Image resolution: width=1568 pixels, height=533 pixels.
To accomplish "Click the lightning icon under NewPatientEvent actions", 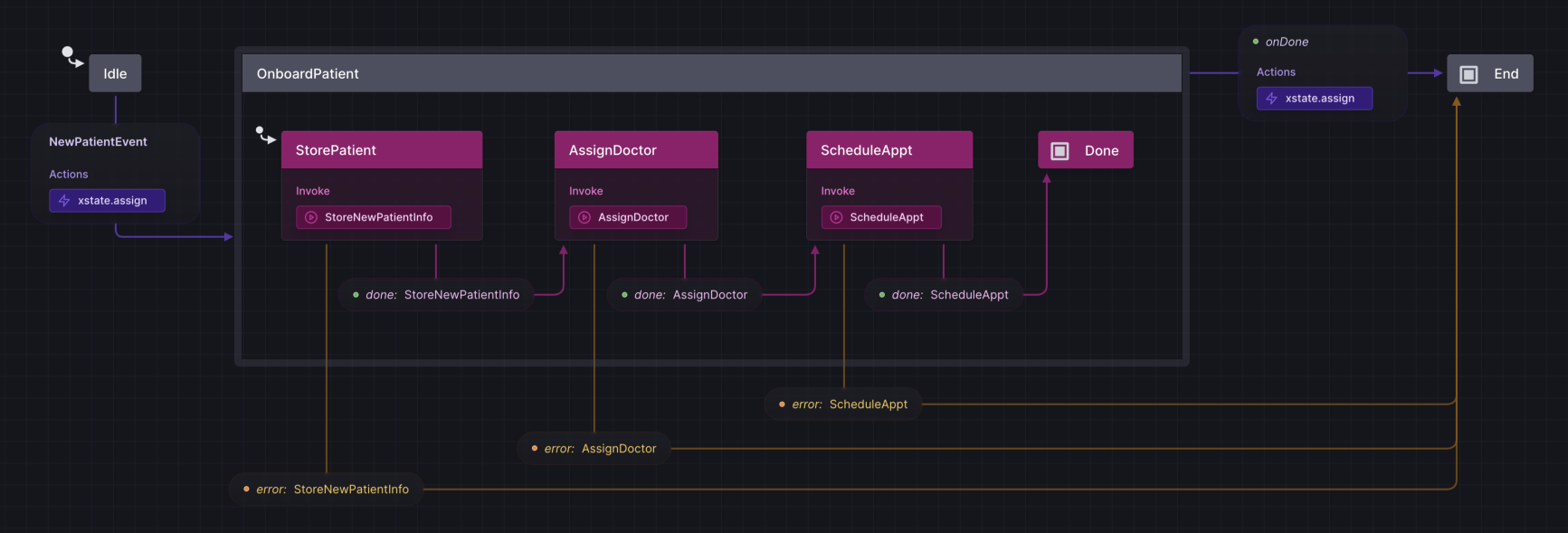I will pyautogui.click(x=64, y=201).
